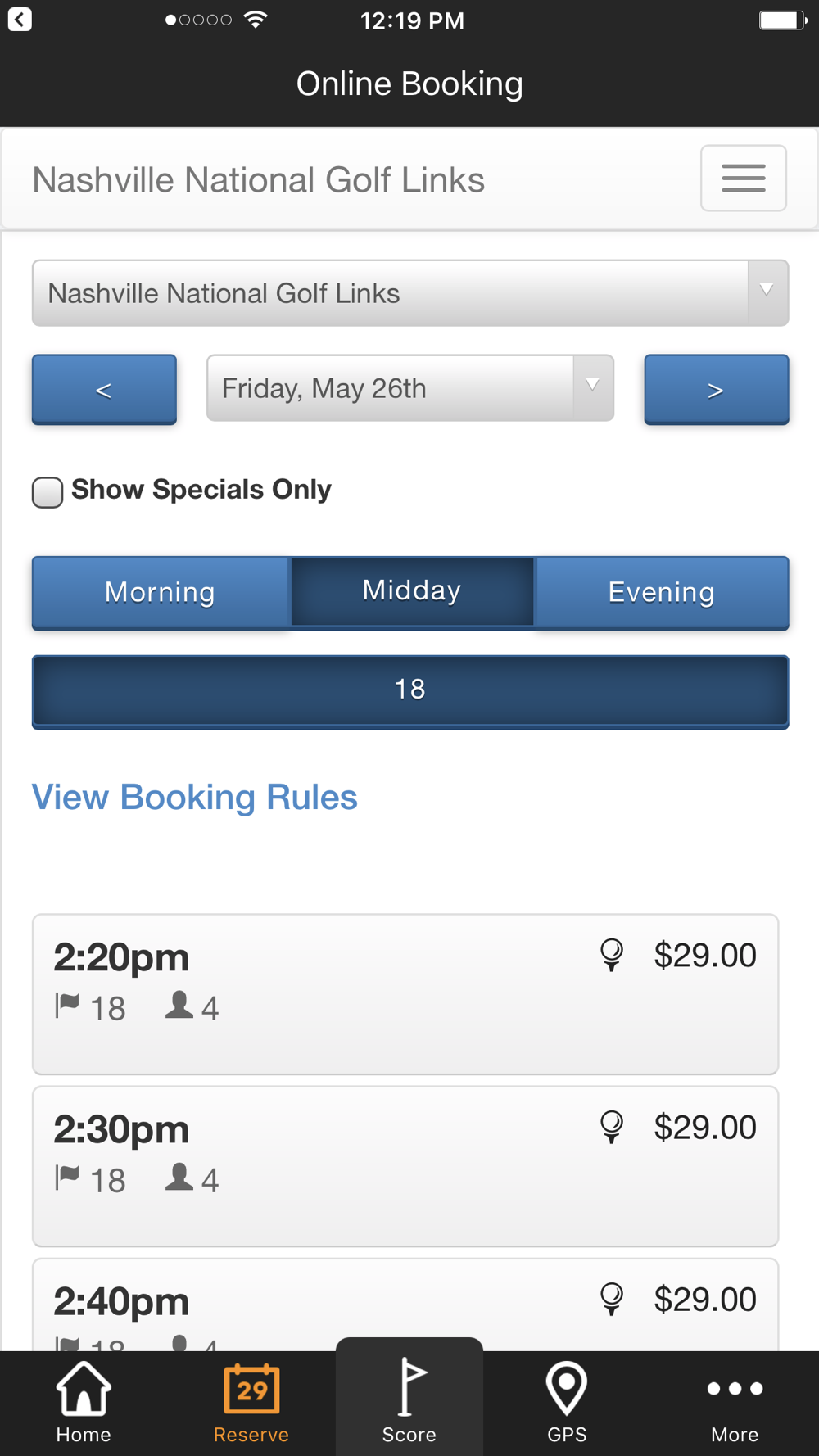The width and height of the screenshot is (819, 1456).
Task: Choose the 18 holes button
Action: 410,691
